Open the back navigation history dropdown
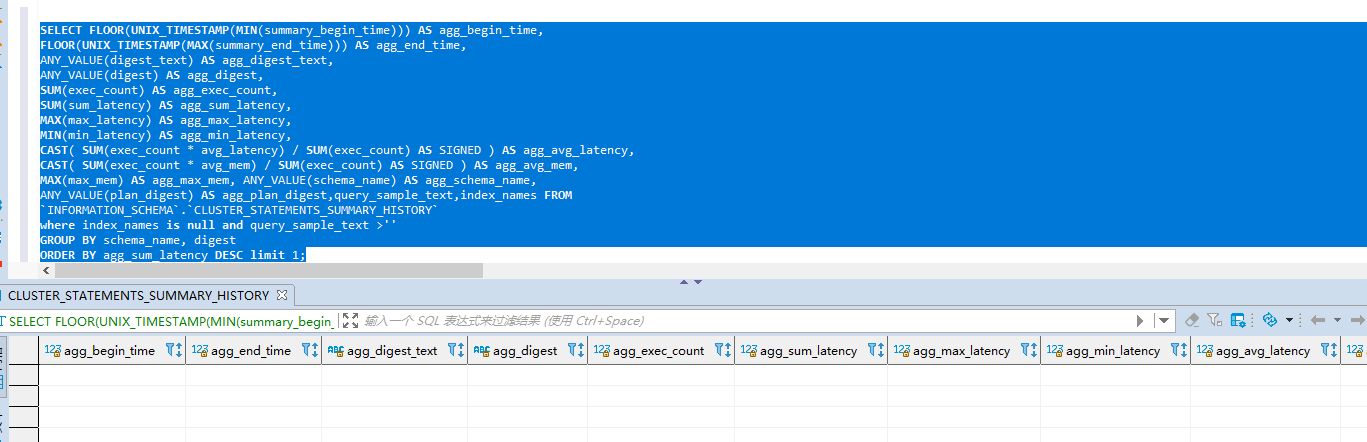Viewport: 1367px width, 442px height. click(1335, 320)
